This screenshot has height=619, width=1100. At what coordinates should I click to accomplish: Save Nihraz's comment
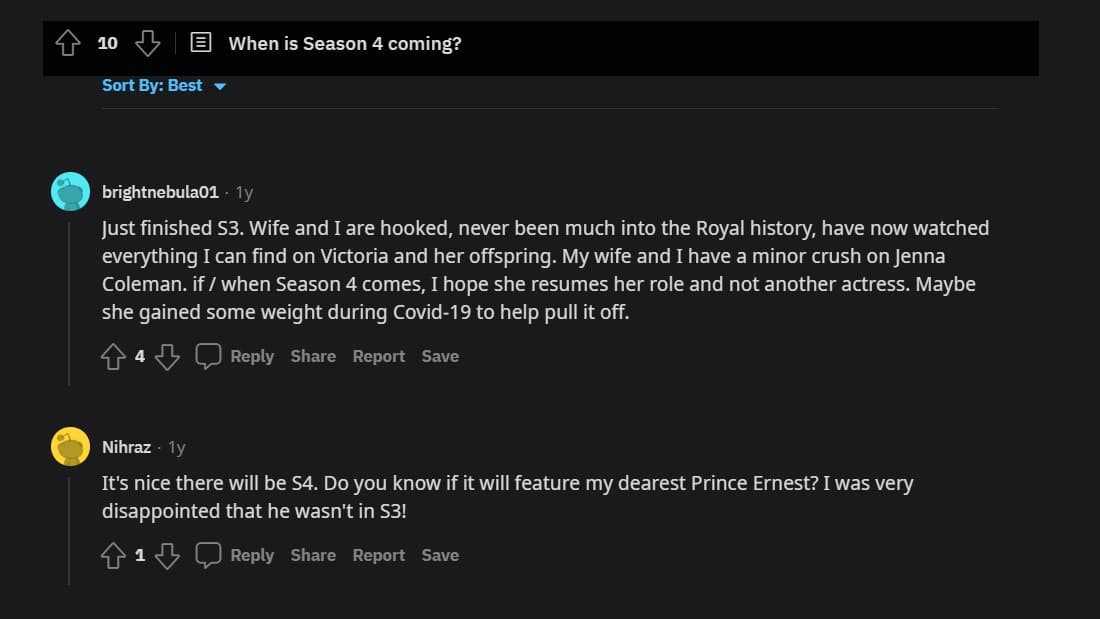coord(440,555)
